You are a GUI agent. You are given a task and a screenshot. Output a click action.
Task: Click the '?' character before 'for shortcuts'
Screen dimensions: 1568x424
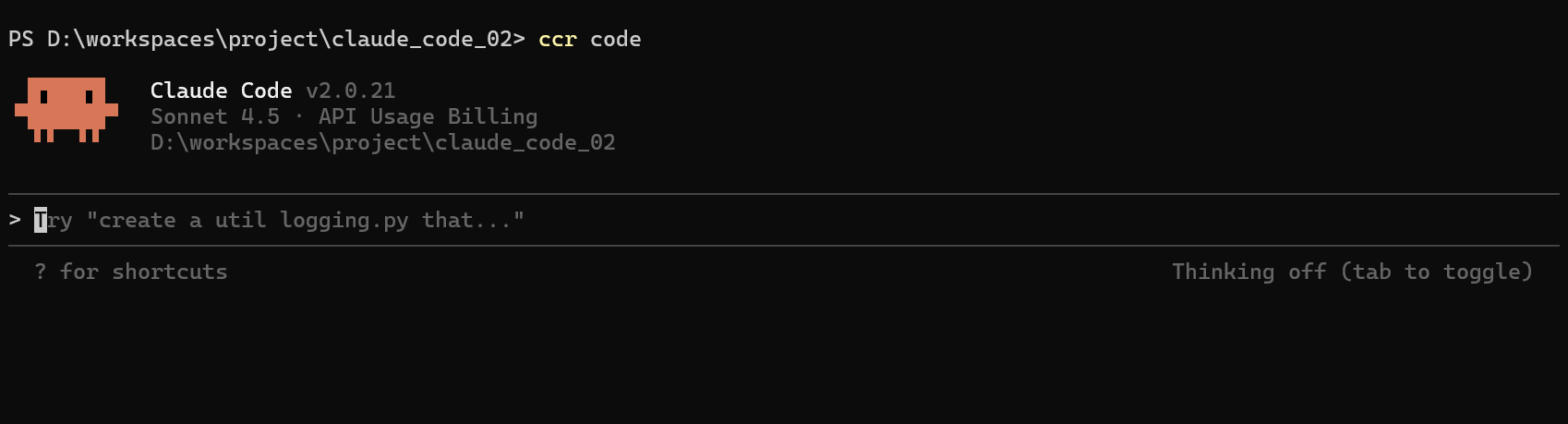tap(41, 272)
